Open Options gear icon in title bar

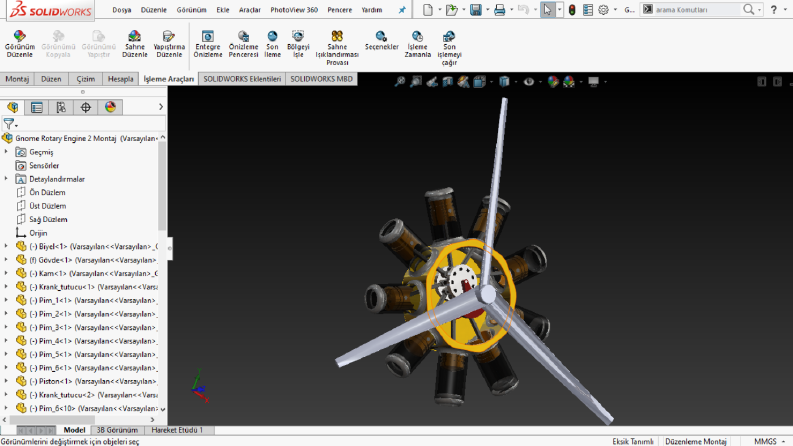(603, 10)
